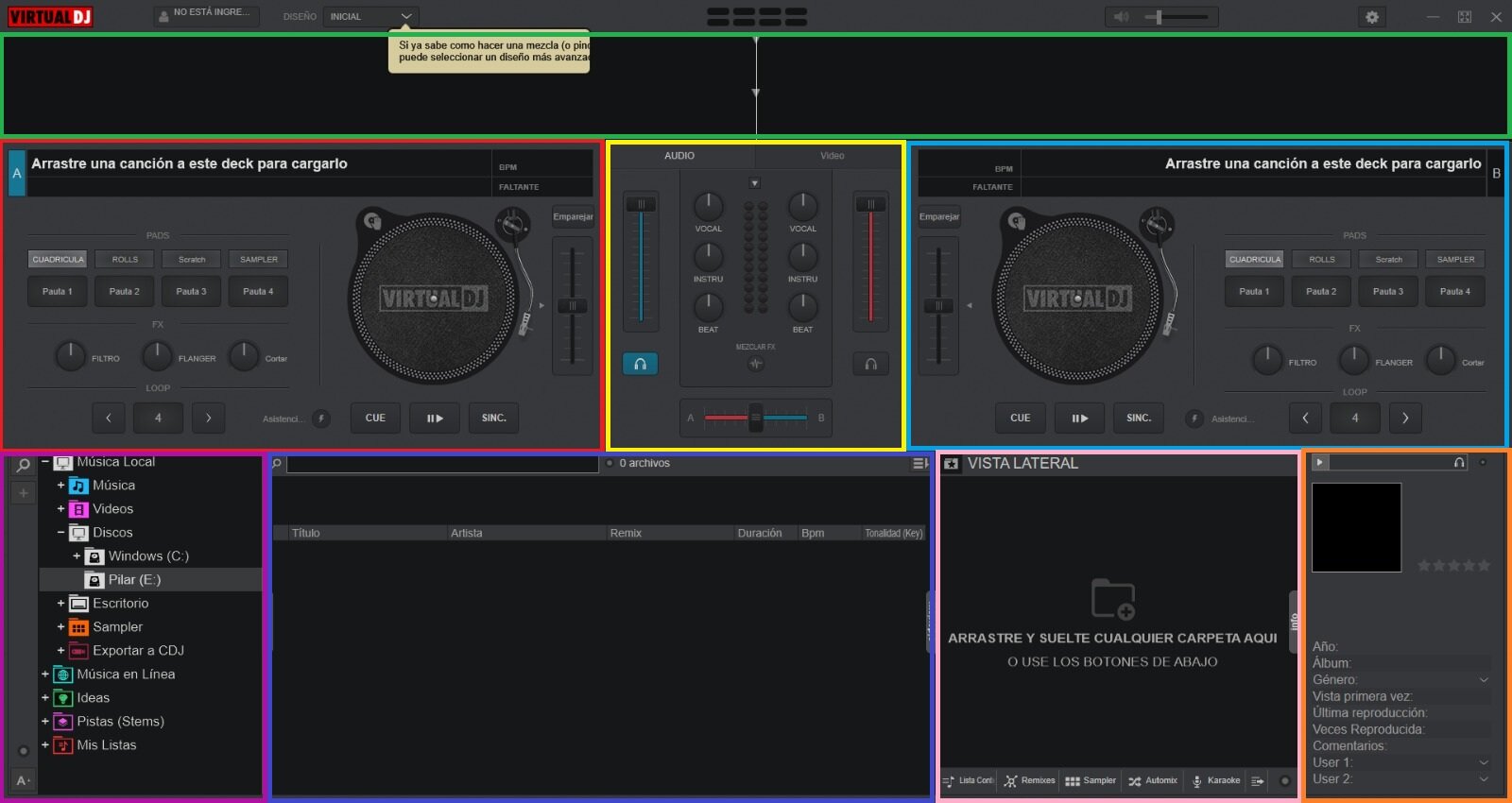Open the file list options menu icon
Image resolution: width=1512 pixels, height=803 pixels.
(919, 464)
